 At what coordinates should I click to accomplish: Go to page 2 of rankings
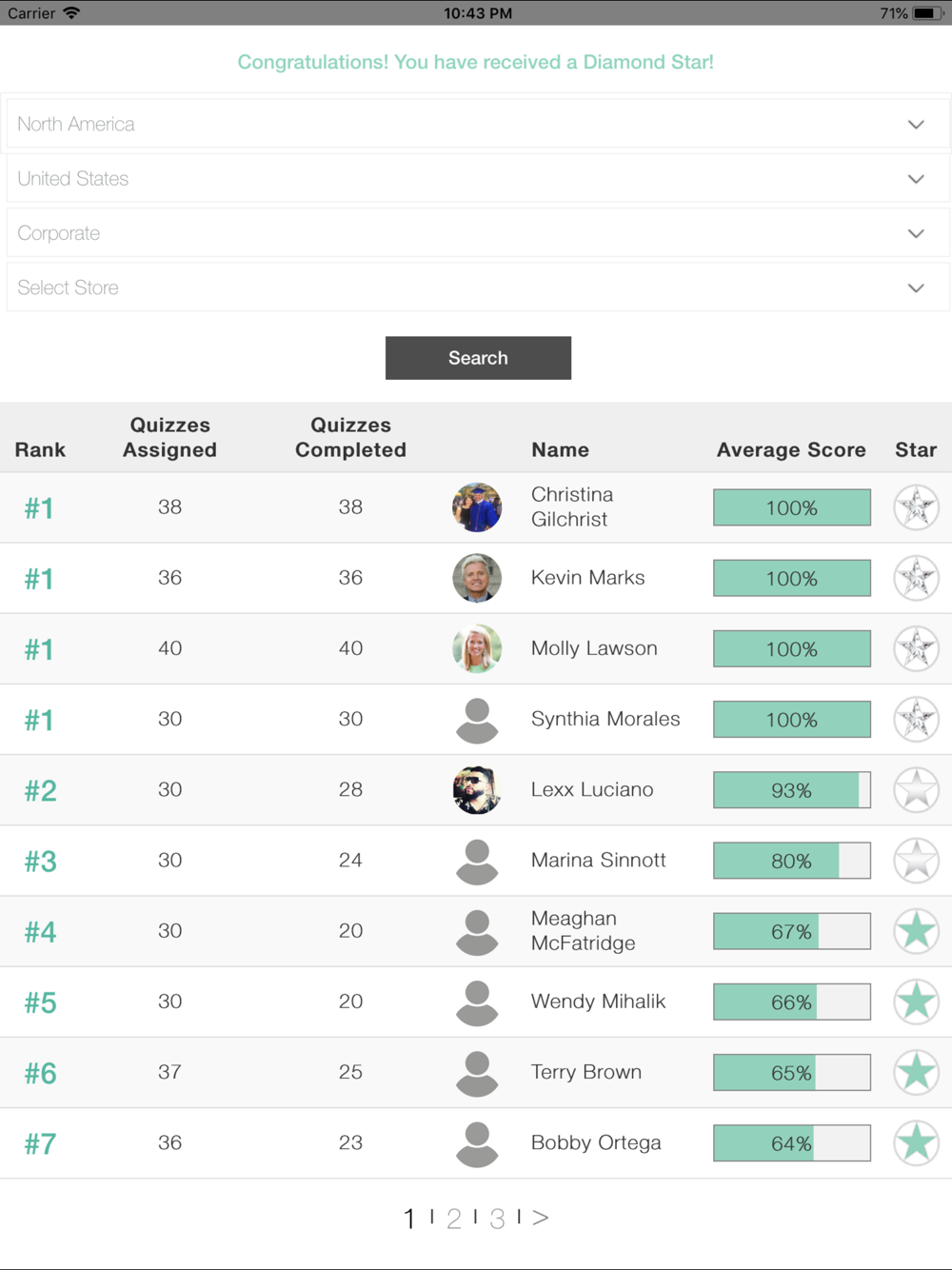[x=454, y=1219]
